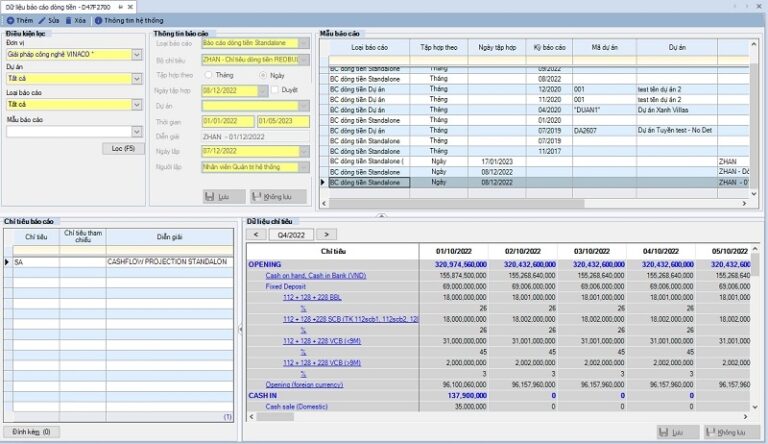
Task: Click the Thêm (add) toolbar icon
Action: pyautogui.click(x=9, y=19)
